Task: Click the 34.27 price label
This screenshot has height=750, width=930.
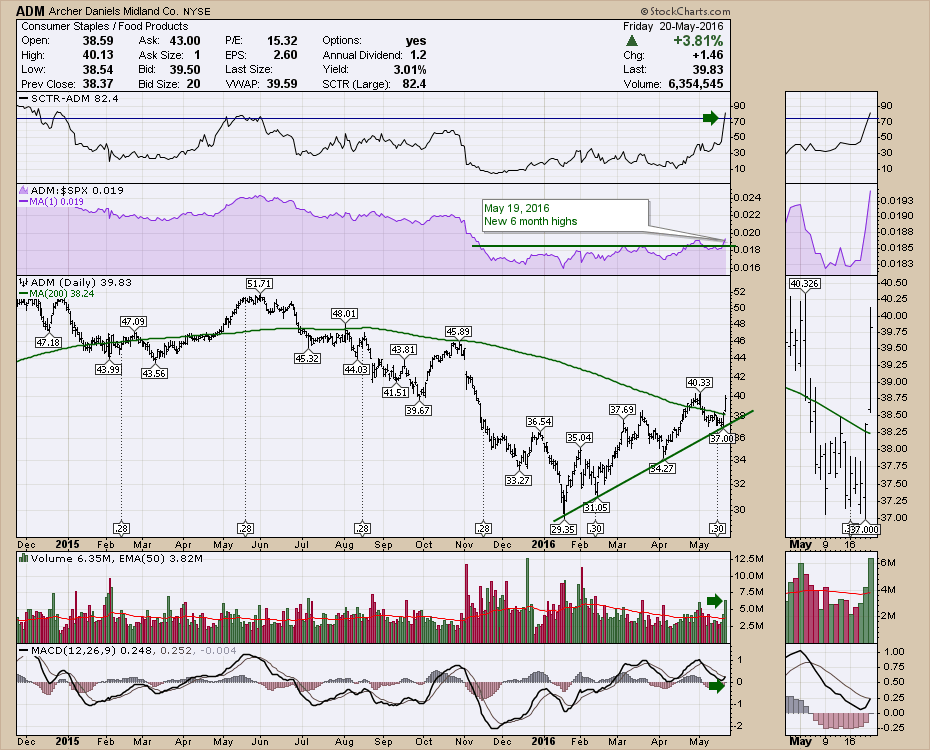Action: coord(662,468)
